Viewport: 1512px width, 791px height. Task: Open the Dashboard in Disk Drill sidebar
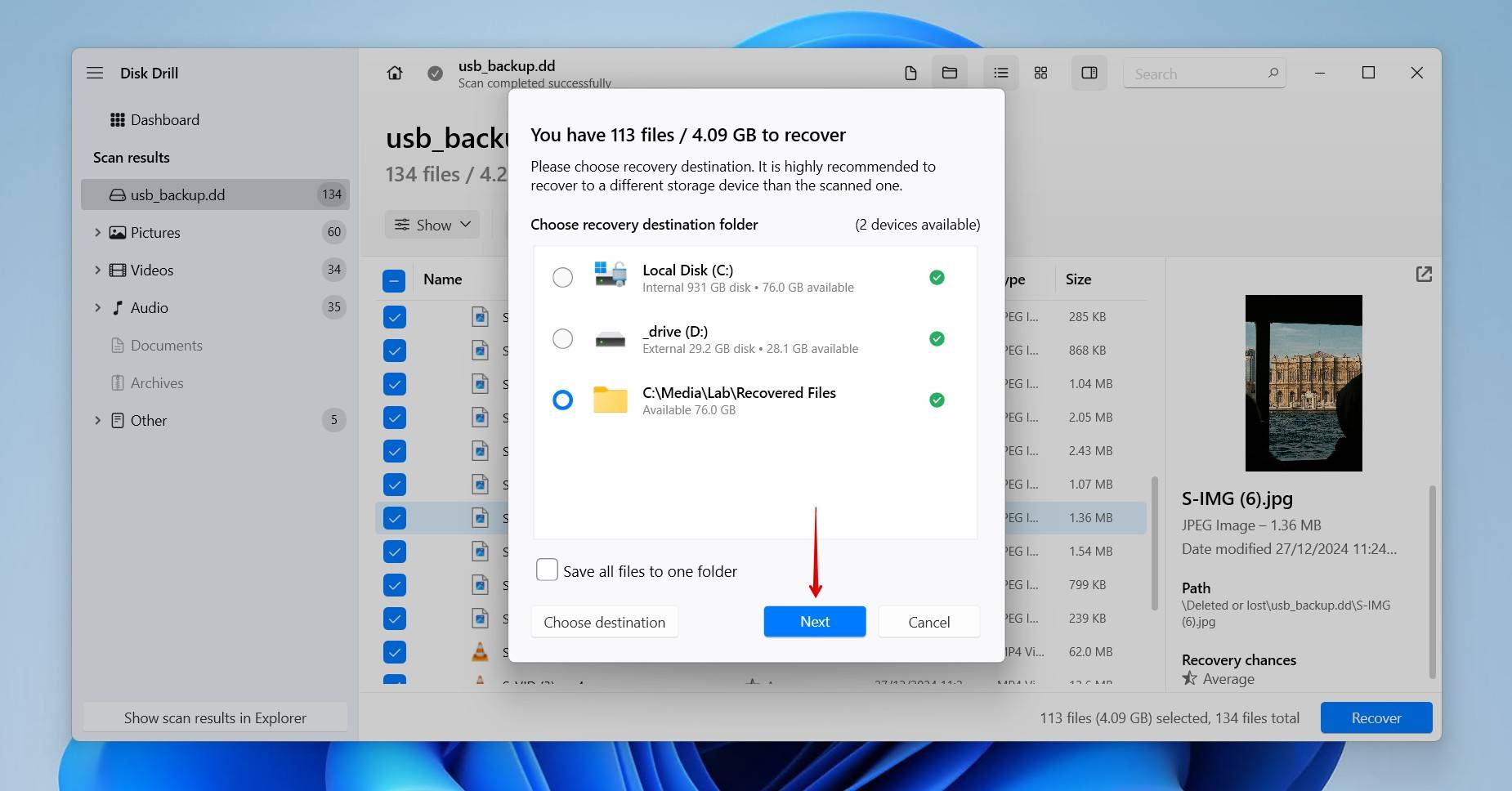point(163,119)
